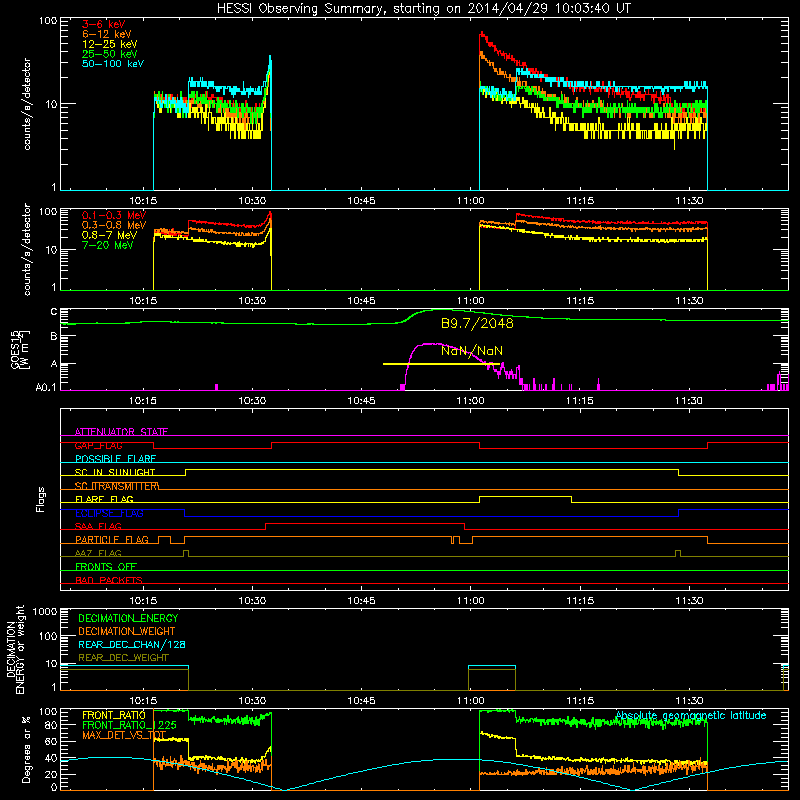Select the magenta 'ATTENUATOR_STATE' flag label
Image resolution: width=800 pixels, height=800 pixels.
click(121, 432)
